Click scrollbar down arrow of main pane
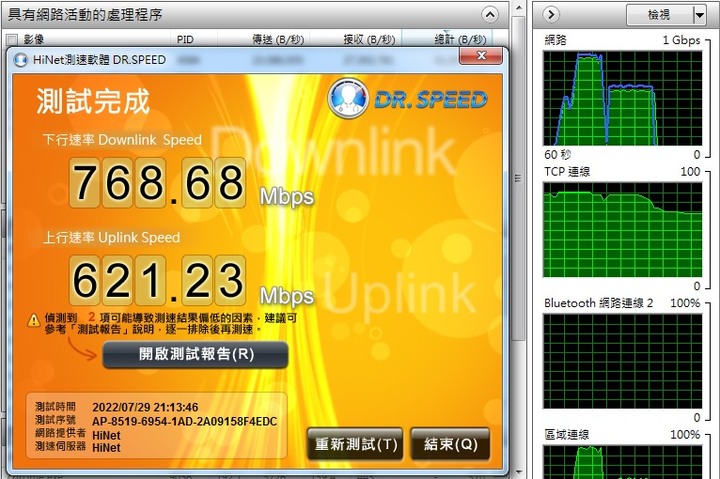This screenshot has width=720, height=479. 518,472
